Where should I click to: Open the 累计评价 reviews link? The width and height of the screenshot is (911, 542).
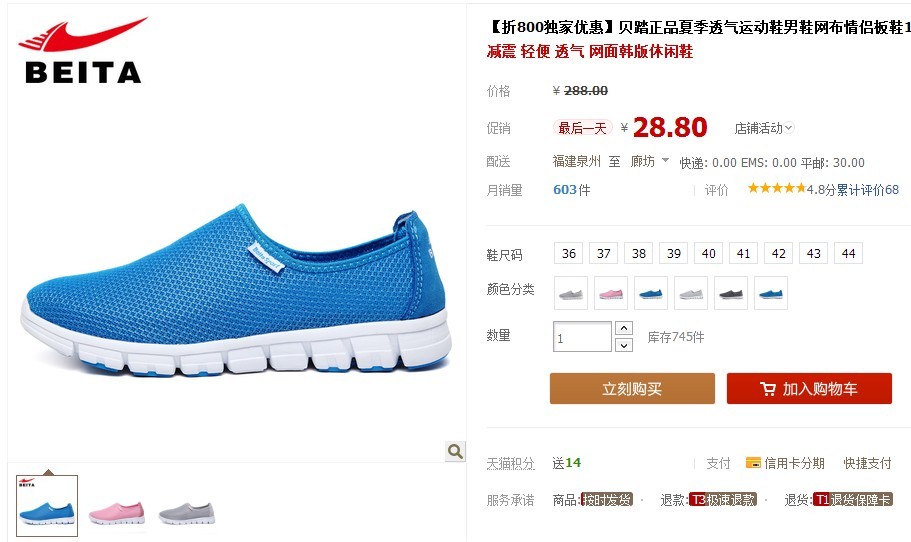[867, 189]
